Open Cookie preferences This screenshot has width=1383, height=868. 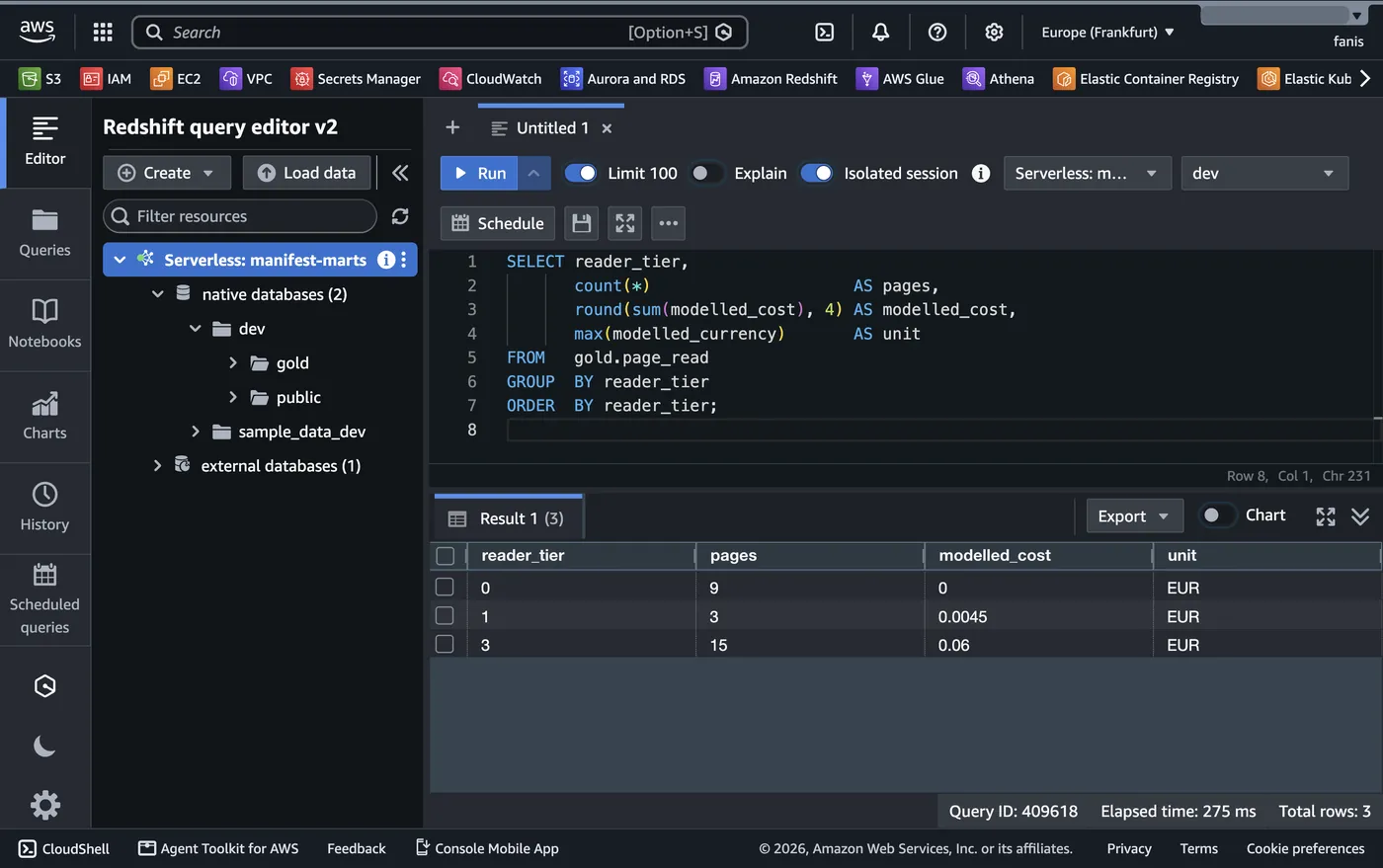coord(1305,848)
